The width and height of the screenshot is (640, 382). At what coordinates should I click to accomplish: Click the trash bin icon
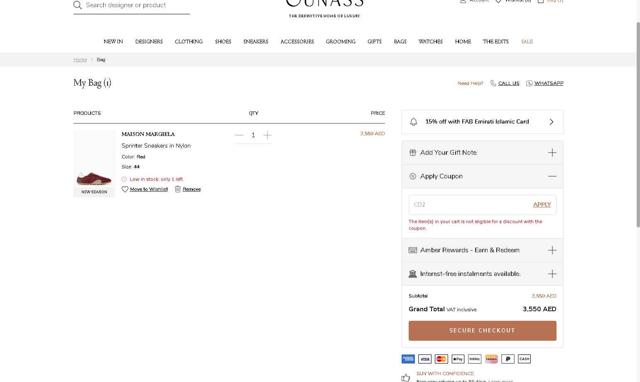pyautogui.click(x=178, y=189)
